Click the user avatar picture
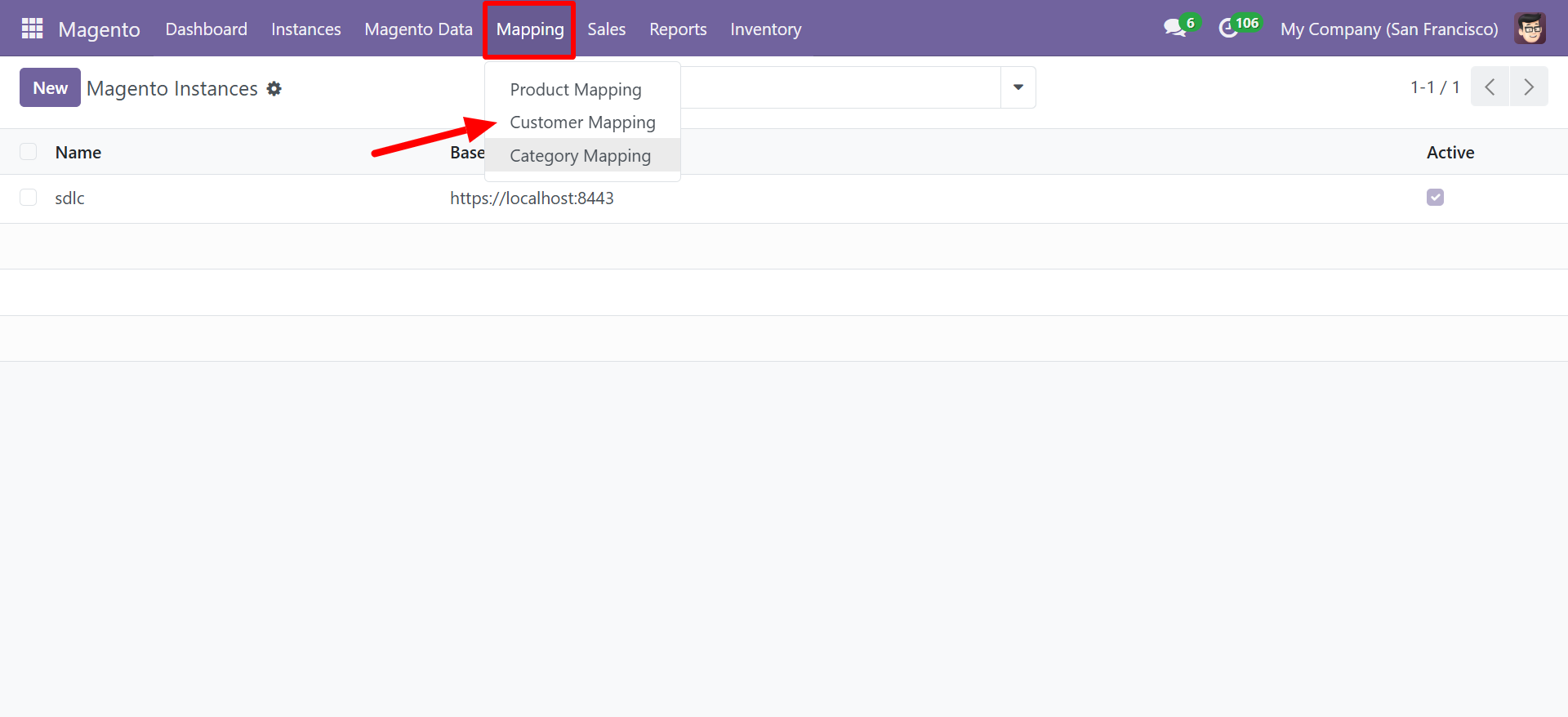Screen dimensions: 1568x717 click(1530, 29)
